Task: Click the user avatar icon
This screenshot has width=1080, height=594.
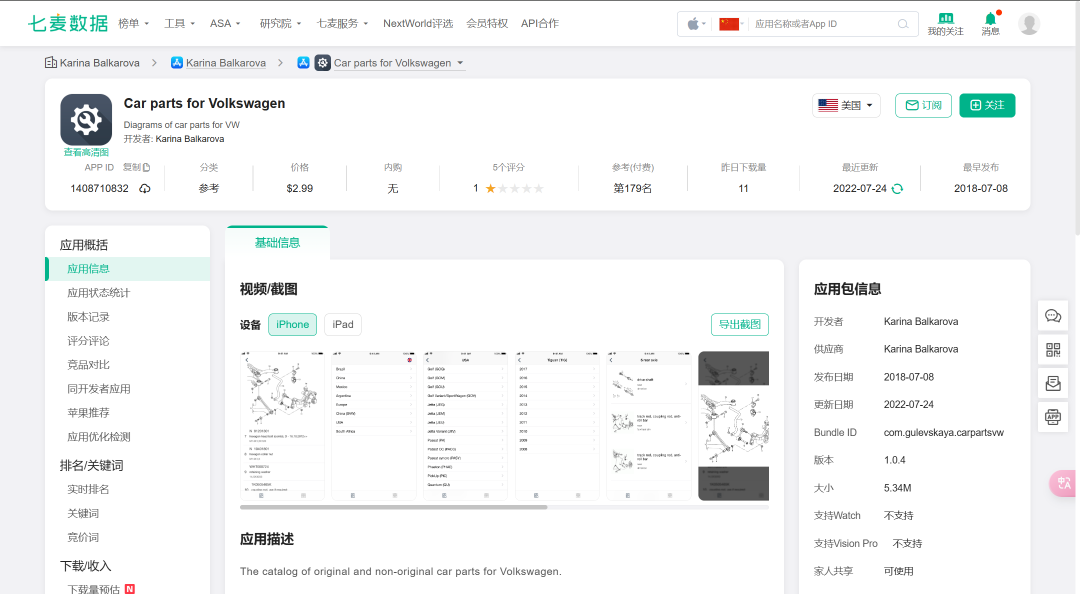Action: coord(1029,24)
